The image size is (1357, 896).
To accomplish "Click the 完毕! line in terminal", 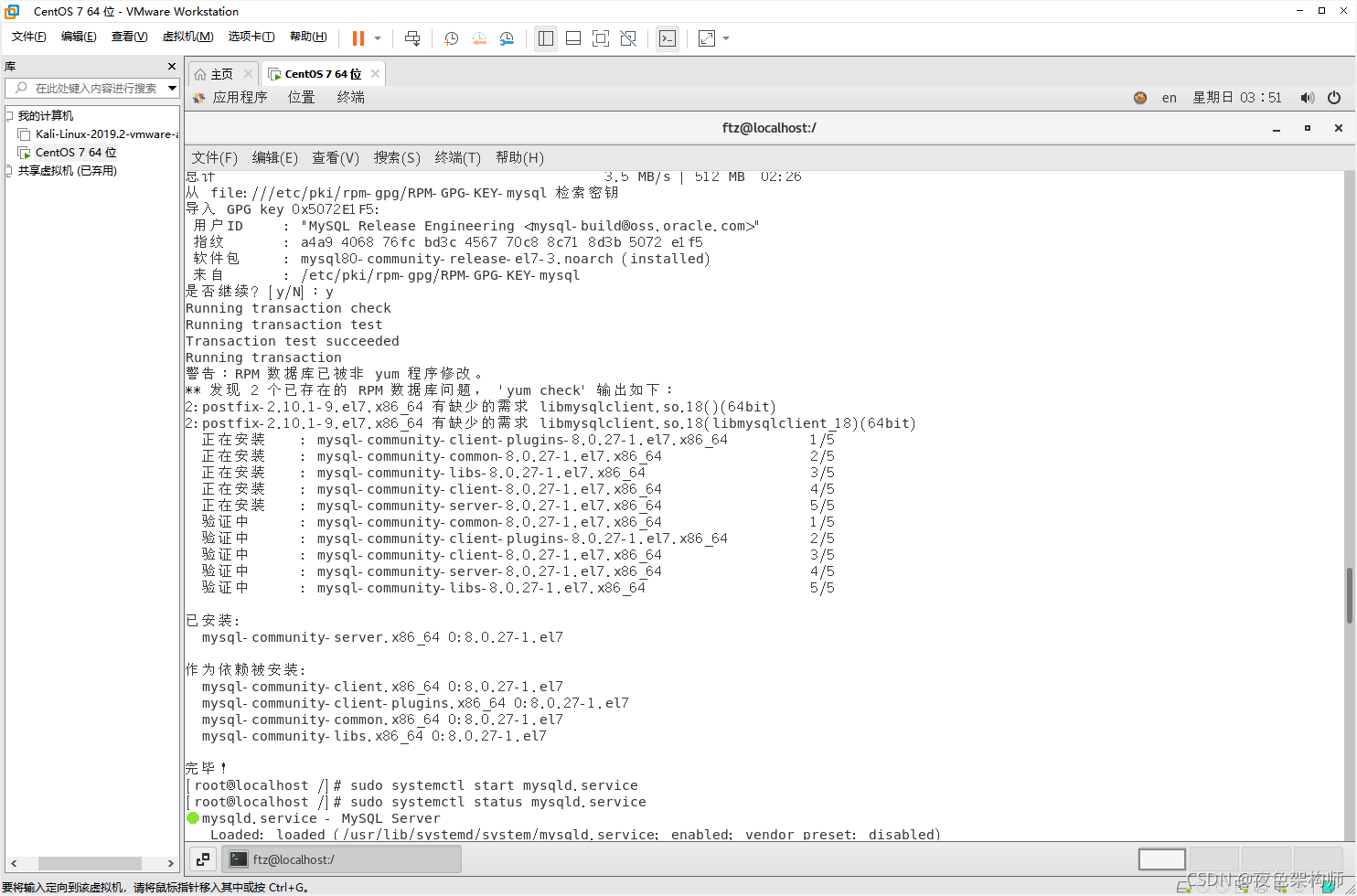I will [x=206, y=768].
